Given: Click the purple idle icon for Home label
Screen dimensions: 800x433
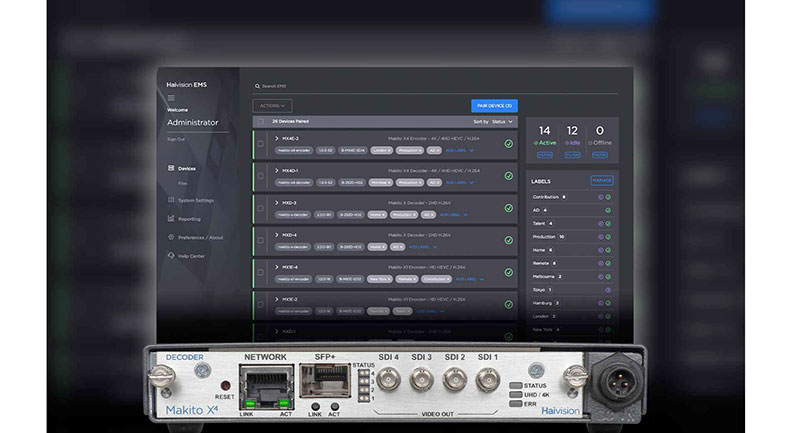Looking at the screenshot, I should pyautogui.click(x=601, y=250).
